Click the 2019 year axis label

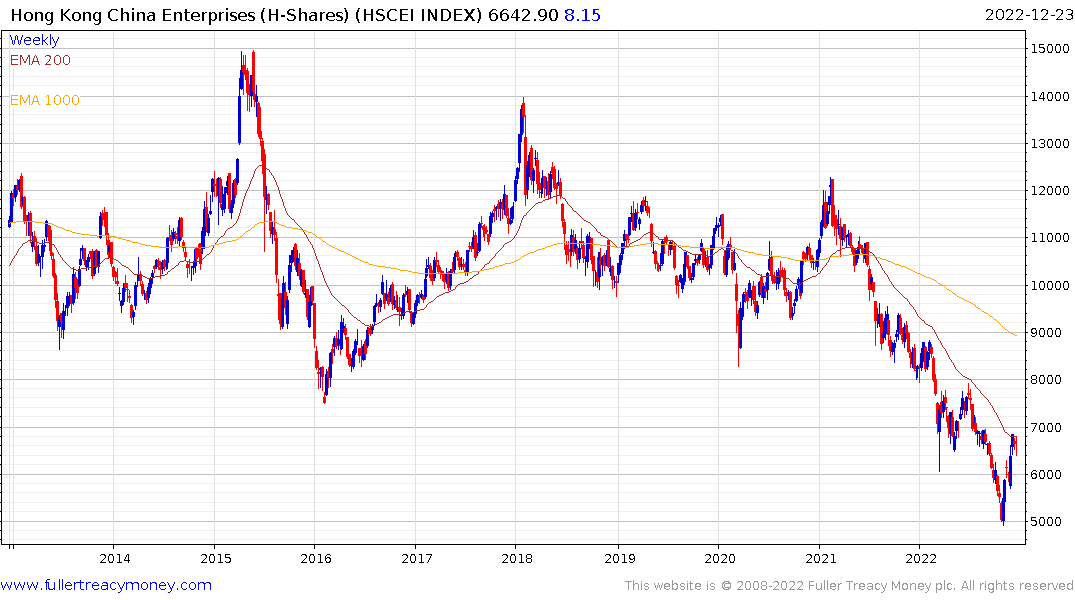click(x=620, y=558)
